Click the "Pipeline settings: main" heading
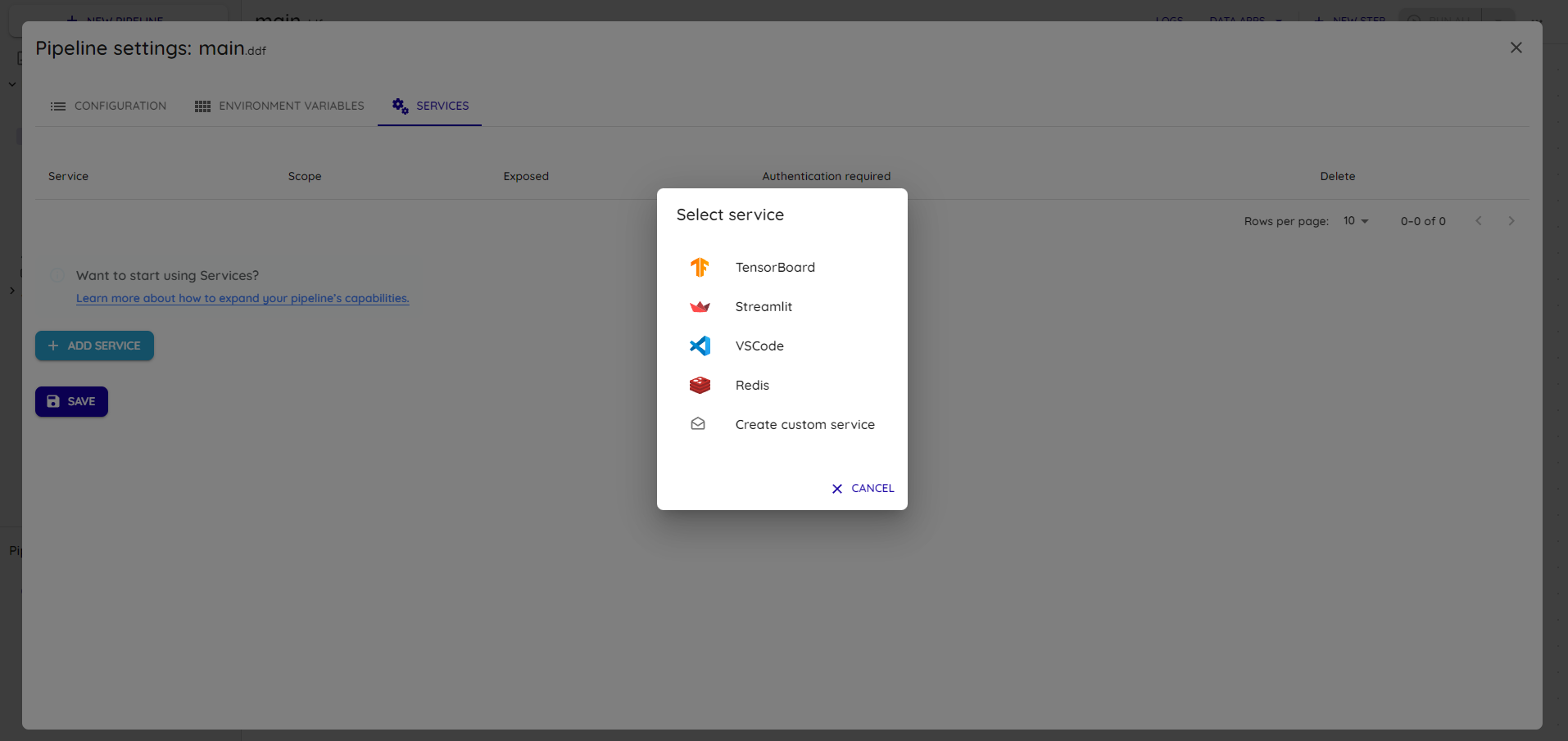 [x=151, y=48]
